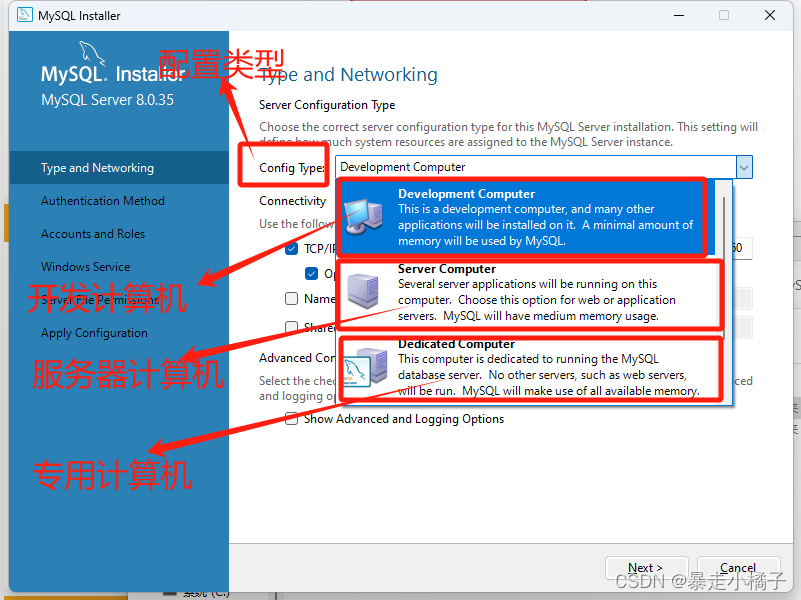This screenshot has height=600, width=801.
Task: Click the Next button
Action: click(646, 568)
